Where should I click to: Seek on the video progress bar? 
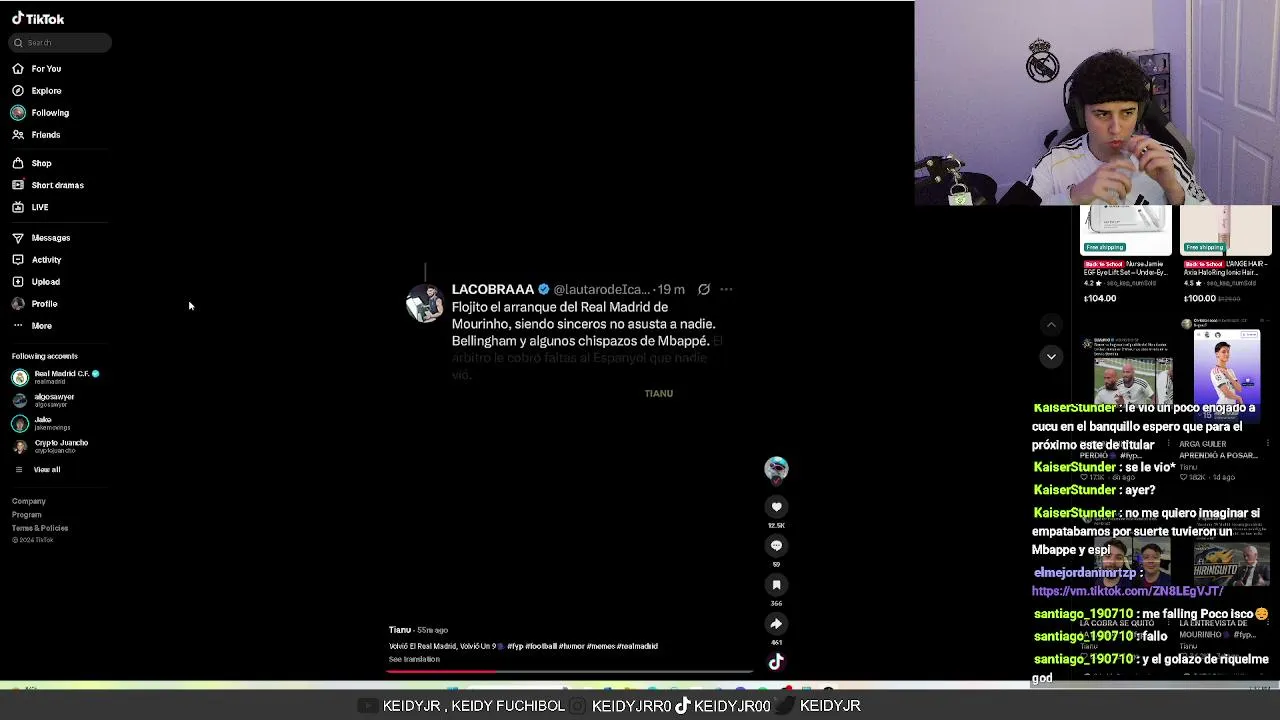tap(570, 671)
